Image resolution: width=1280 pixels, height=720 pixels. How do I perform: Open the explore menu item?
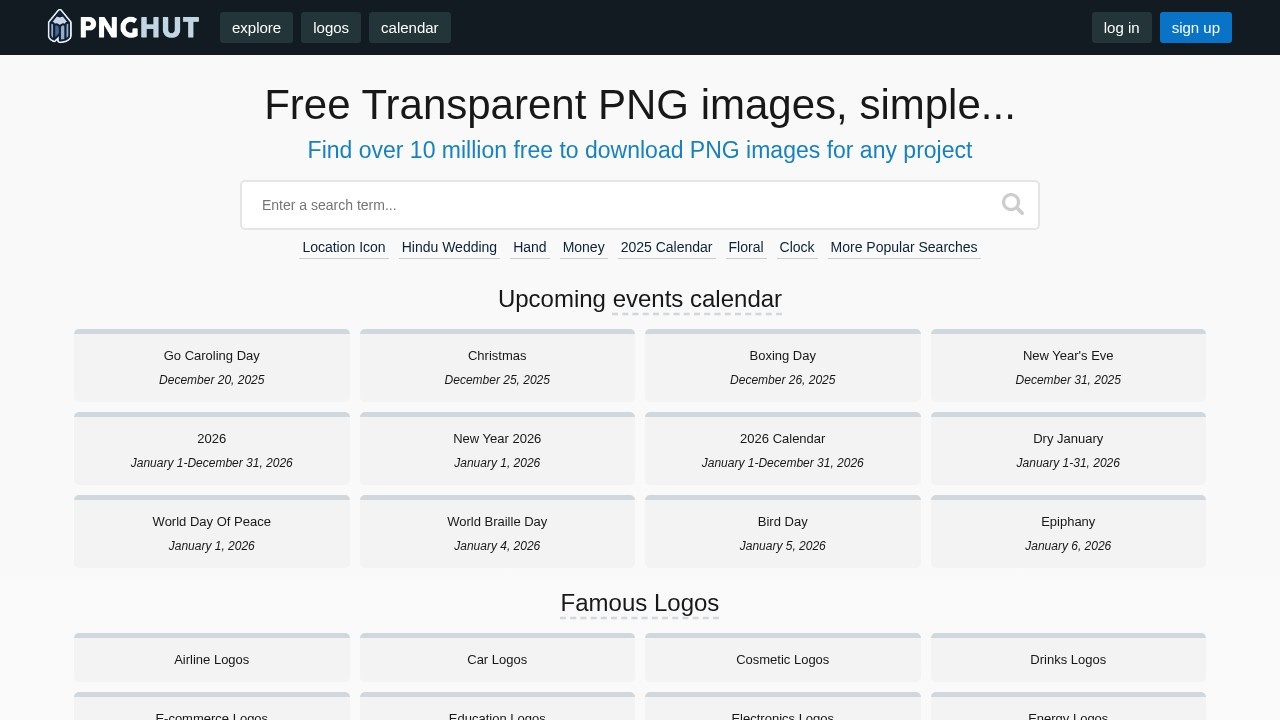(256, 28)
